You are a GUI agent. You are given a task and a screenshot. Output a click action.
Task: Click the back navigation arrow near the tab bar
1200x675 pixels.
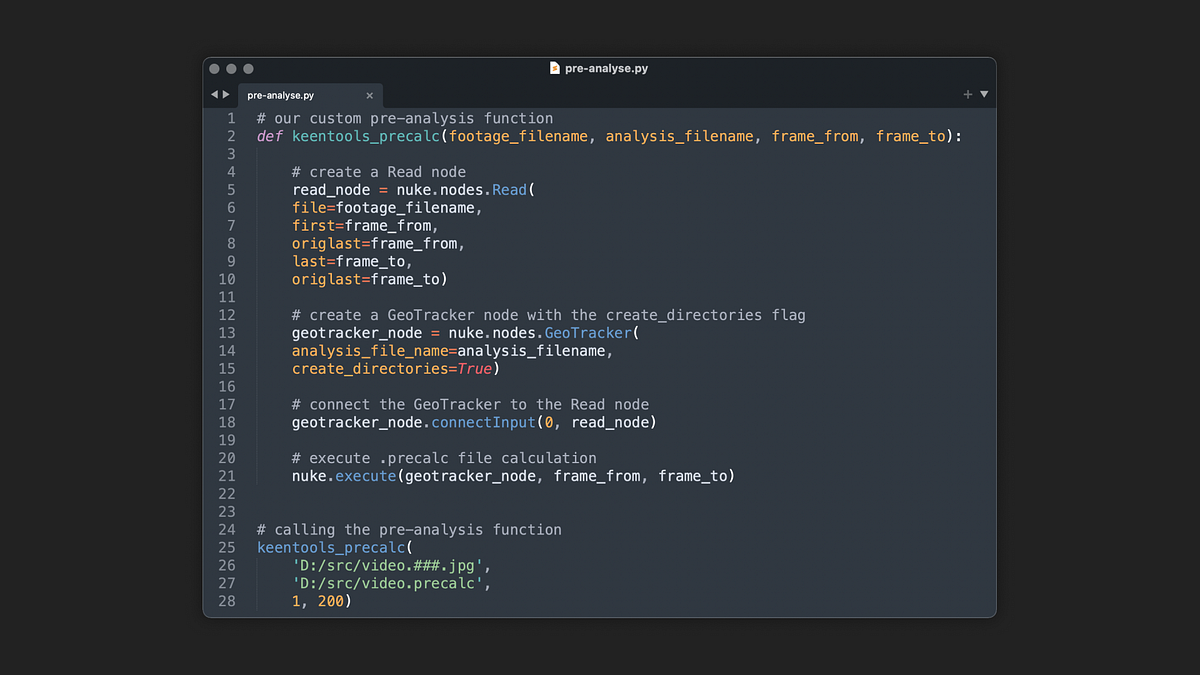pos(213,94)
